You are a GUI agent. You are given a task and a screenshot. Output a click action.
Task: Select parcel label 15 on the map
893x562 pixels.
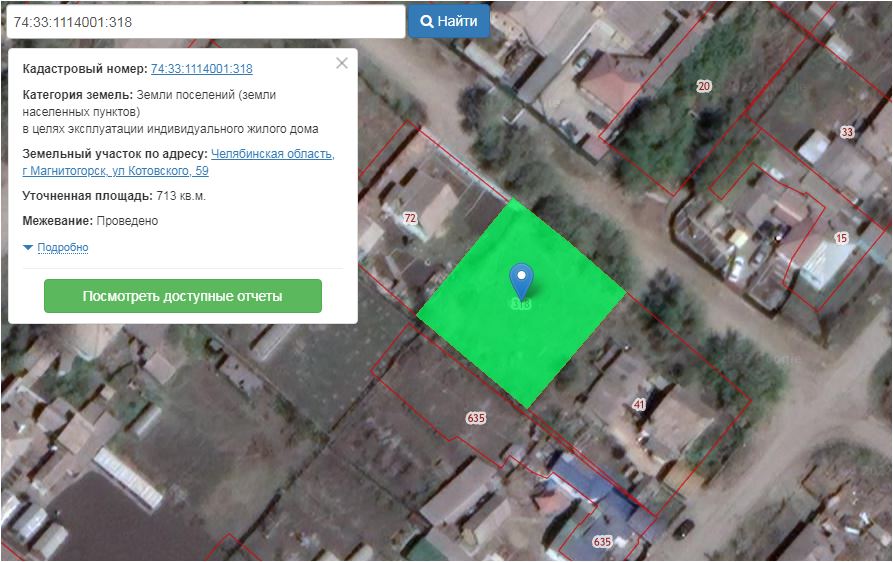(840, 238)
